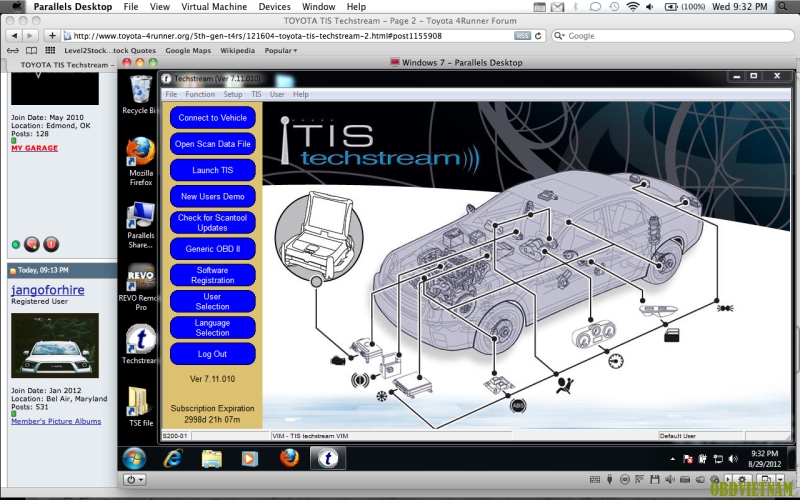Click Check for Scantool Updates
Image resolution: width=800 pixels, height=500 pixels.
212,223
